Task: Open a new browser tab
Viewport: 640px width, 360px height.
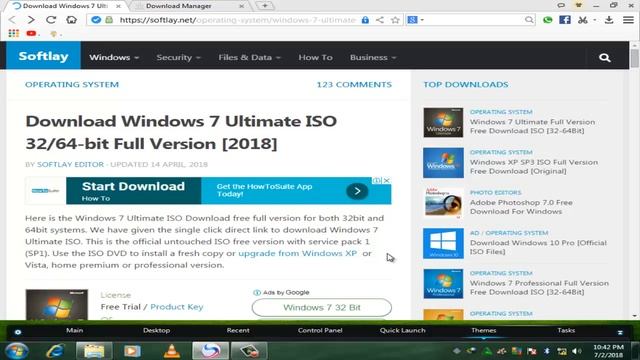Action: point(265,6)
